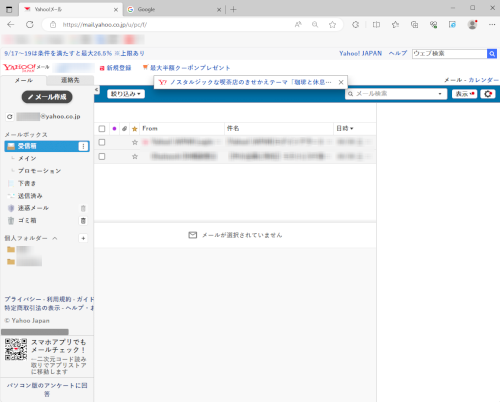Open the 迷惑メール spam folder
Image resolution: width=500 pixels, height=402 pixels.
[33, 208]
